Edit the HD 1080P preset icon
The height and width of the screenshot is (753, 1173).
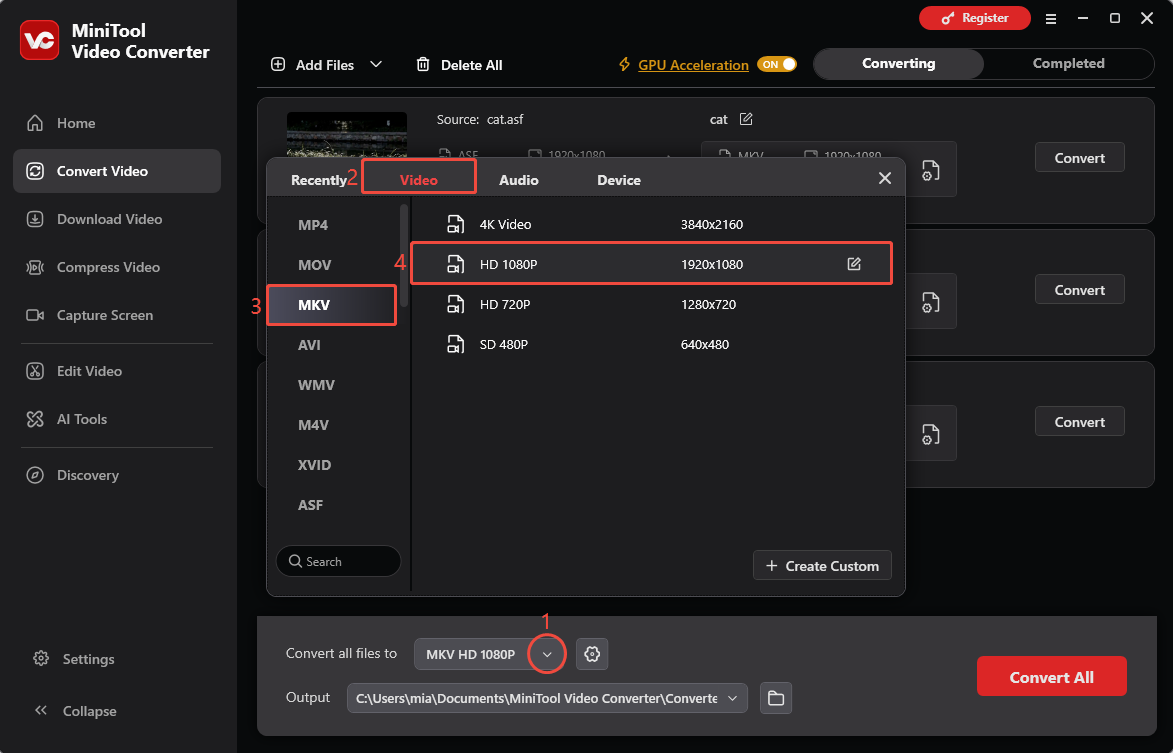pyautogui.click(x=854, y=264)
